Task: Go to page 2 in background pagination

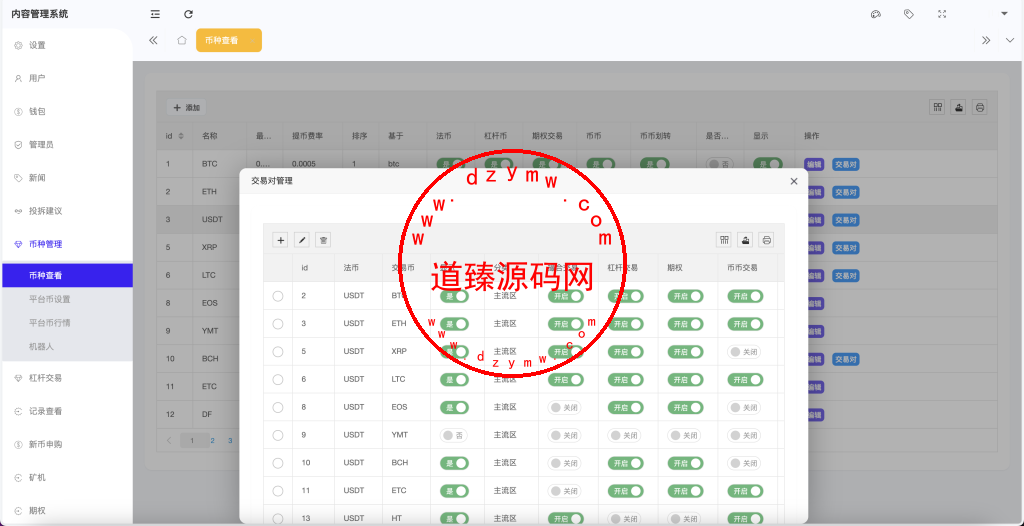Action: pyautogui.click(x=212, y=440)
